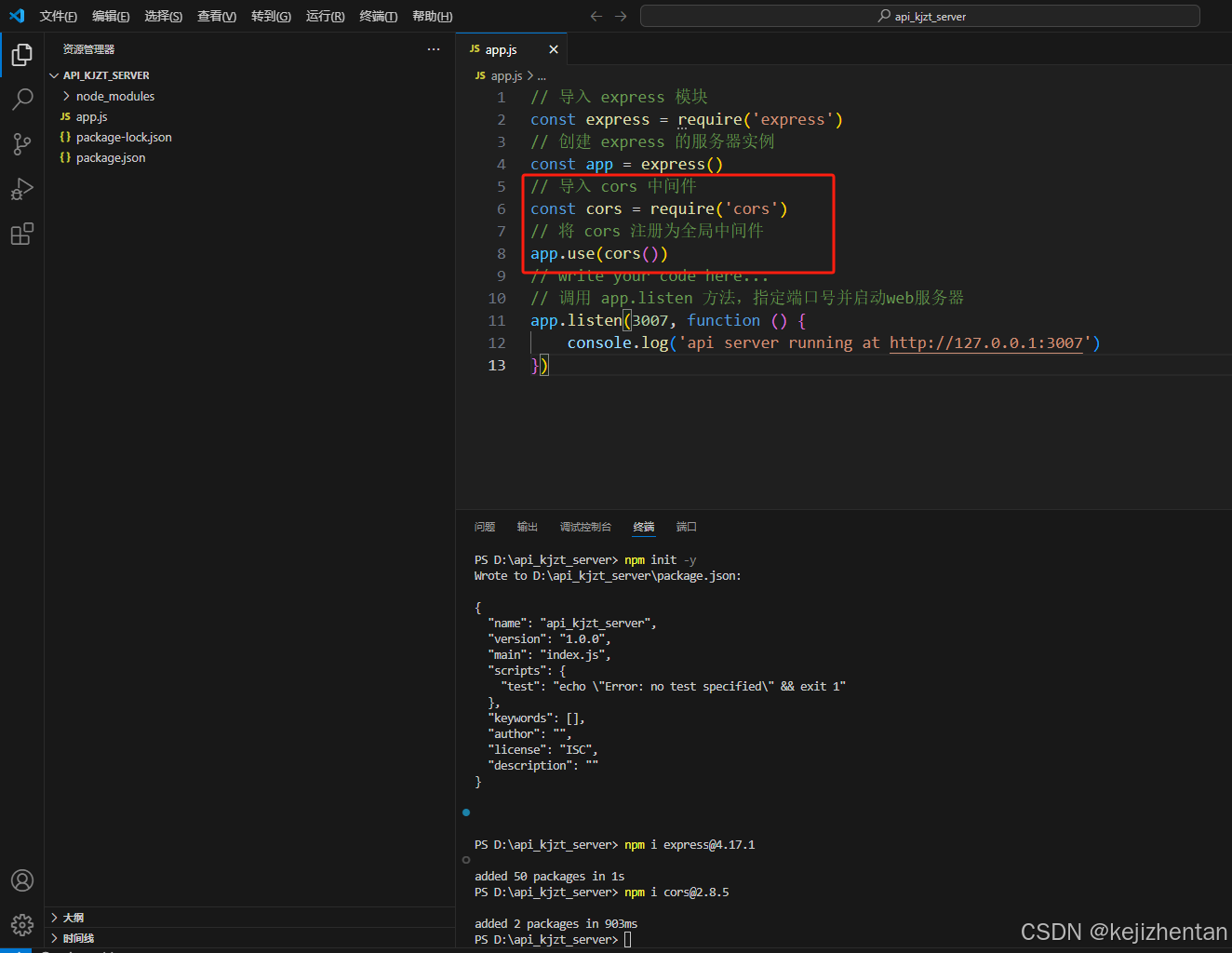This screenshot has height=953, width=1232.
Task: Open the 编辑(E) menu
Action: pos(111,16)
